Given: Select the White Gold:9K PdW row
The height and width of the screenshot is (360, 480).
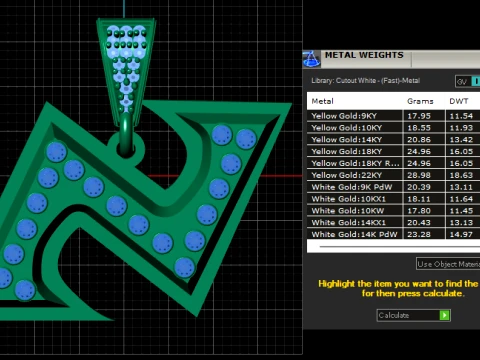Looking at the screenshot, I should (393, 187).
